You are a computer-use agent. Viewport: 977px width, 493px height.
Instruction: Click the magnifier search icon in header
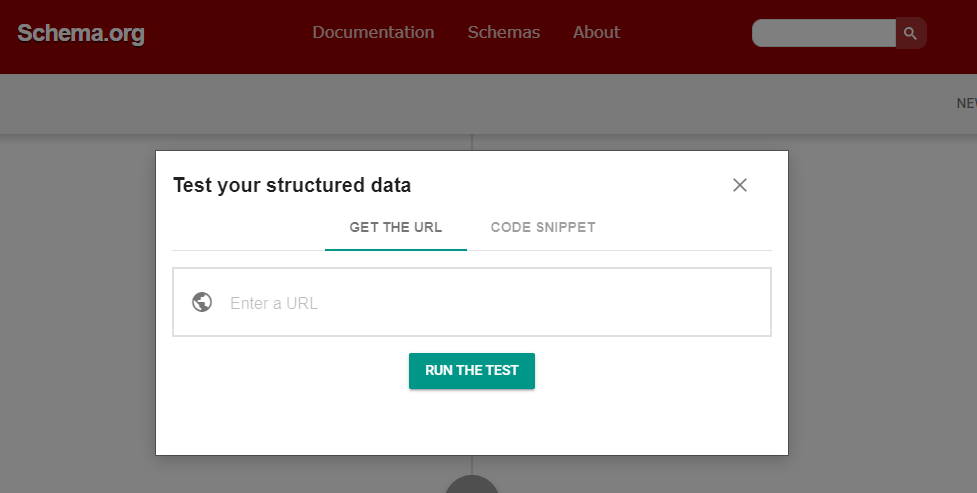click(x=910, y=33)
